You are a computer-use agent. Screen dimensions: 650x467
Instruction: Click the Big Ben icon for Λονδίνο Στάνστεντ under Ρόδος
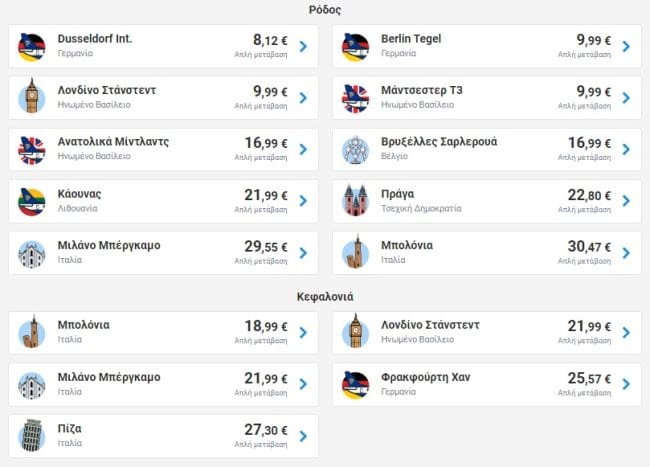click(32, 97)
